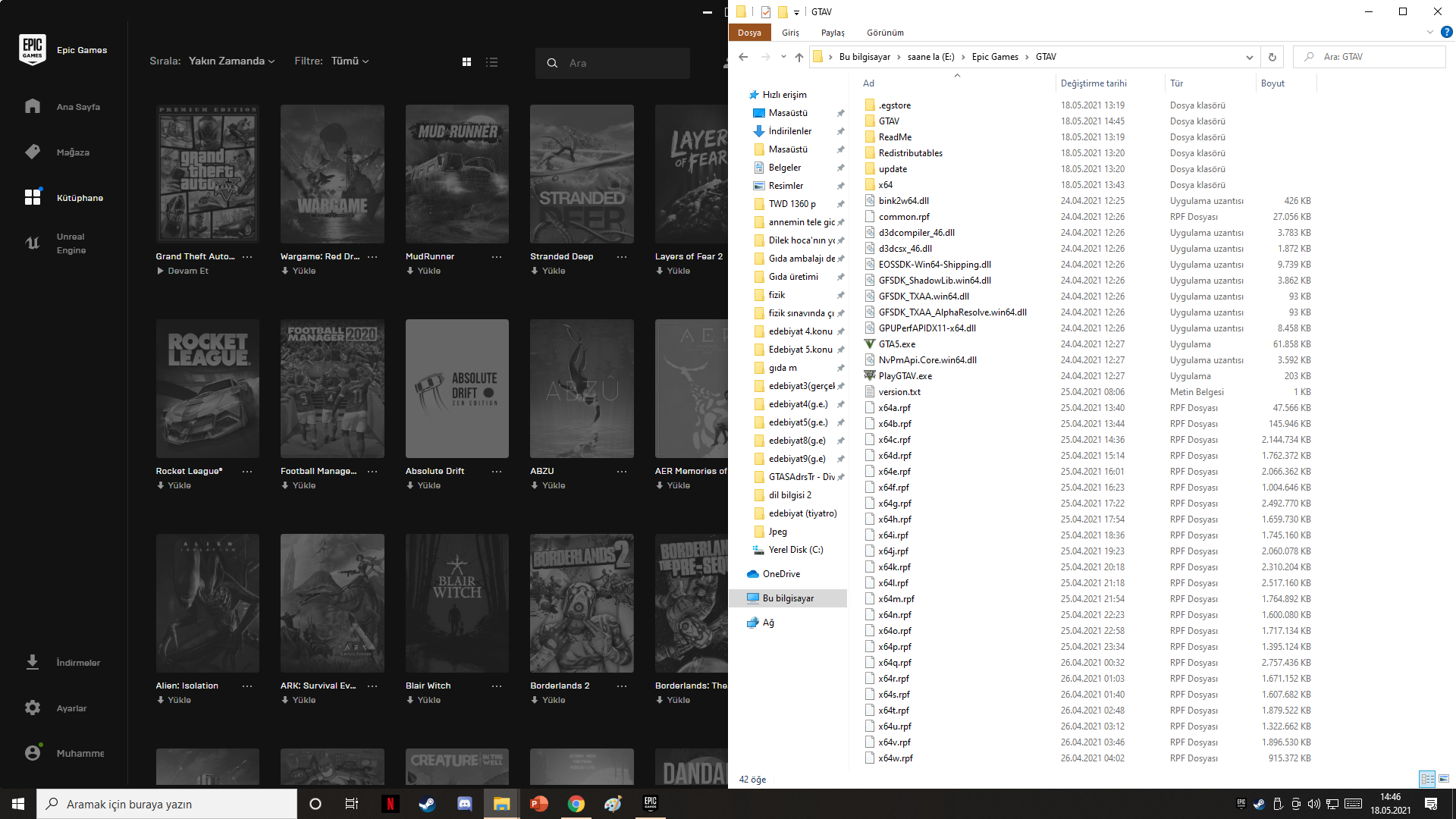Open options dots for Stranded Deep
This screenshot has height=819, width=1456.
click(x=622, y=257)
